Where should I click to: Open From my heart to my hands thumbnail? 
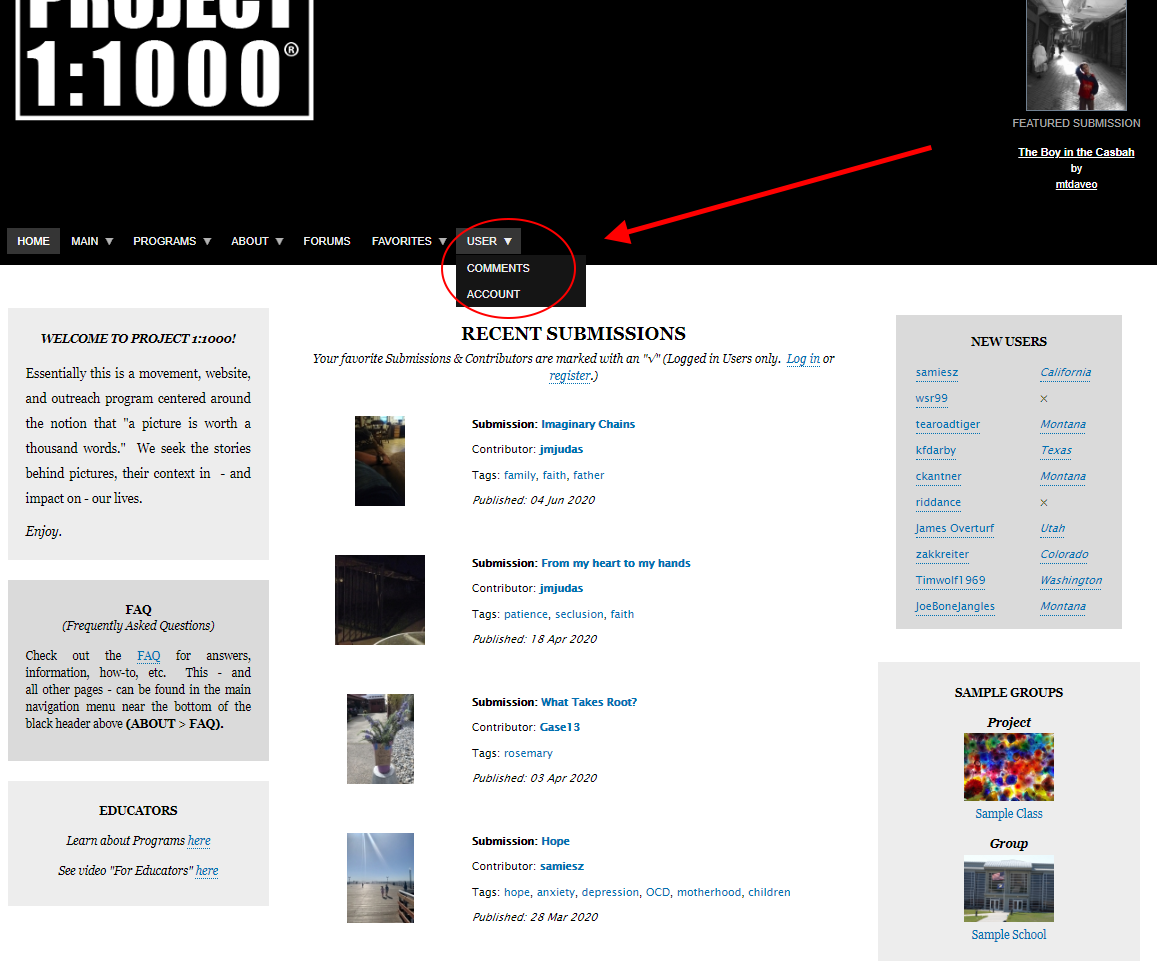[x=380, y=600]
